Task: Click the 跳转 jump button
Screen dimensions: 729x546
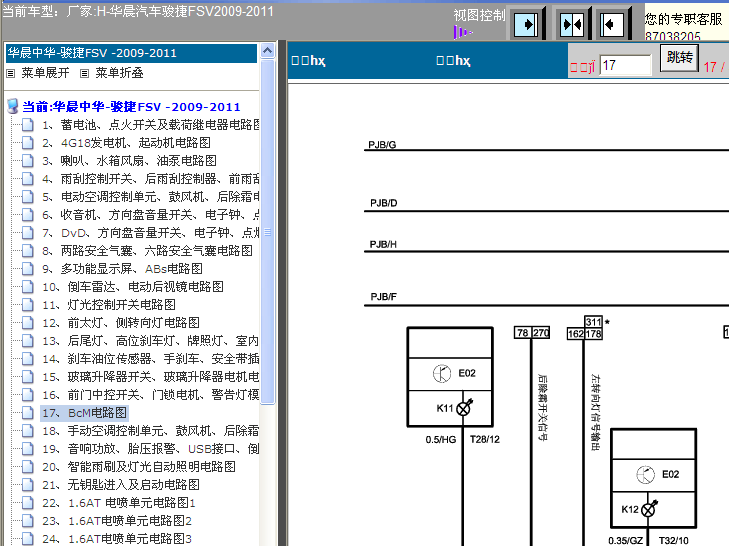Action: coord(679,58)
